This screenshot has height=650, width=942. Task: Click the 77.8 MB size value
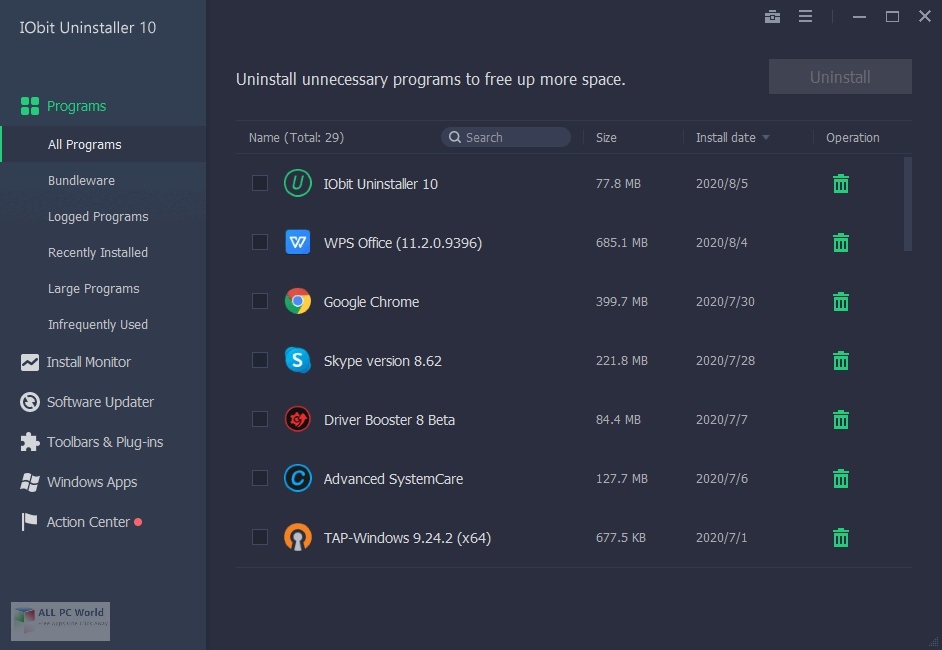(x=618, y=184)
